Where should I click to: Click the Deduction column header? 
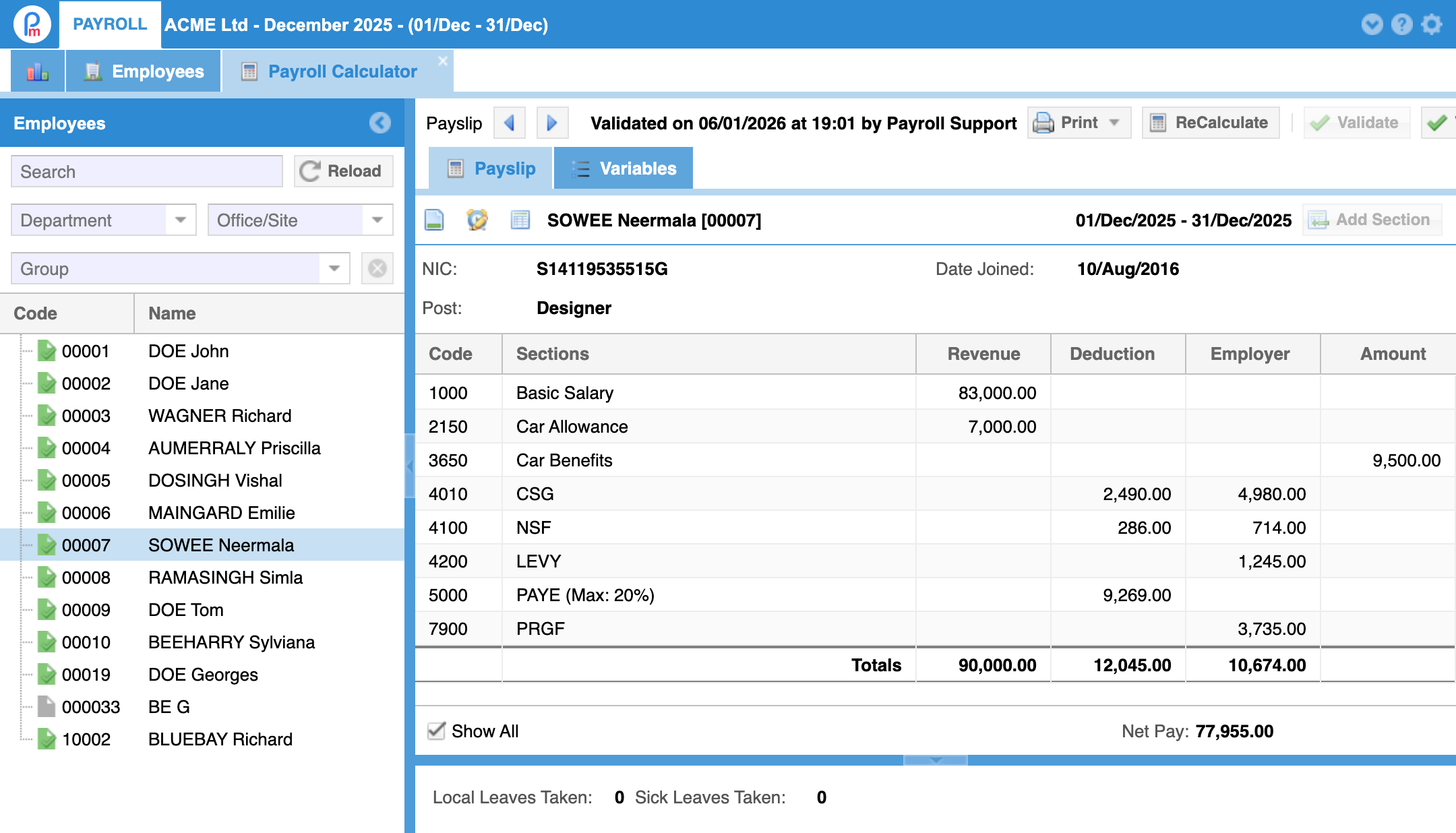pos(1118,354)
